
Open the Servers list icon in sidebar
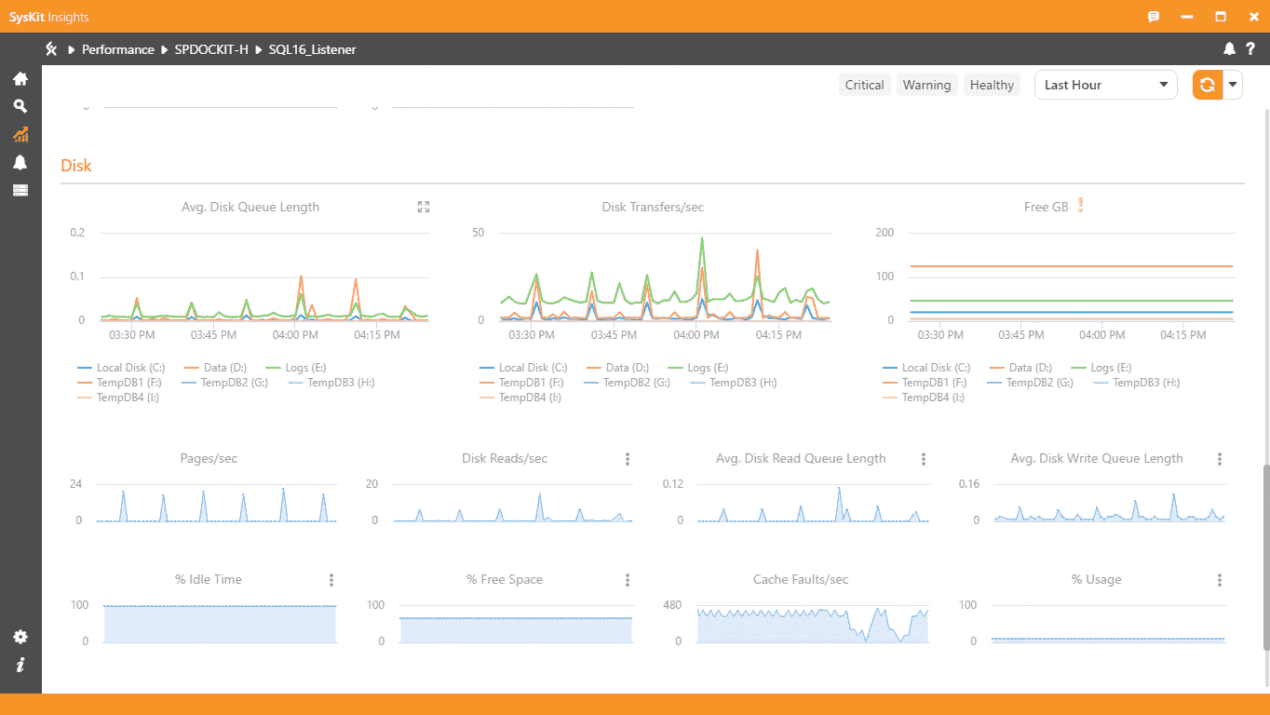click(20, 190)
